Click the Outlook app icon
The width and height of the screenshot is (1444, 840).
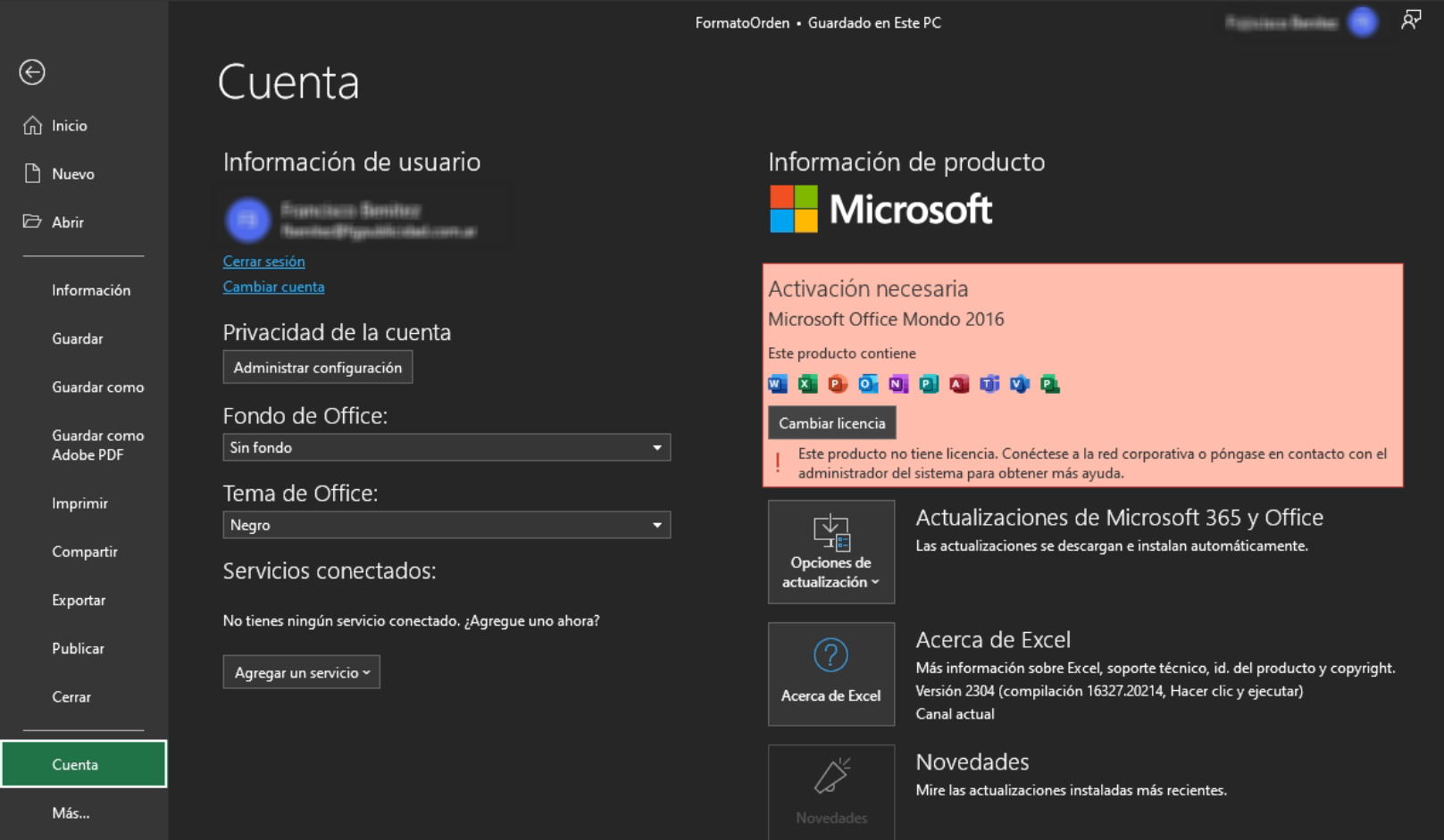click(x=868, y=384)
